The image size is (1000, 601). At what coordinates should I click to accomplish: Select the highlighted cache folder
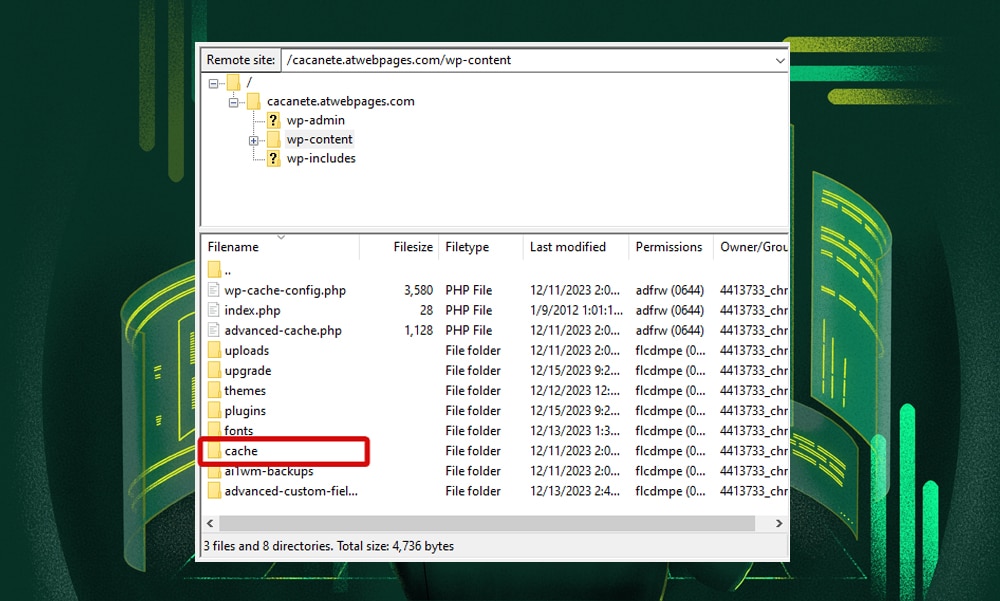tap(241, 451)
